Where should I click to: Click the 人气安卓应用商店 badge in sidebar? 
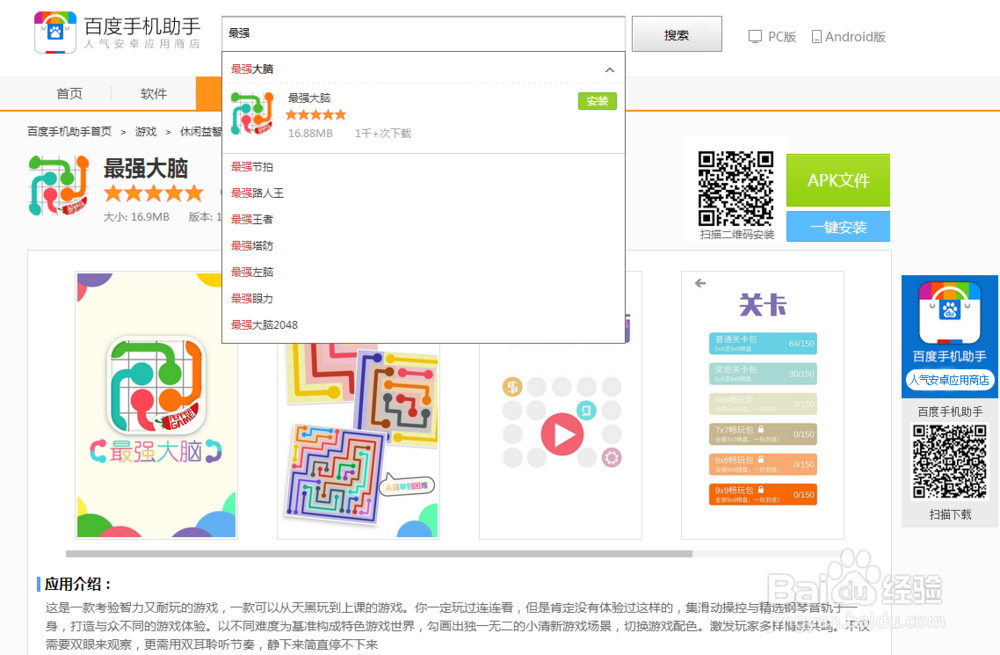click(949, 380)
